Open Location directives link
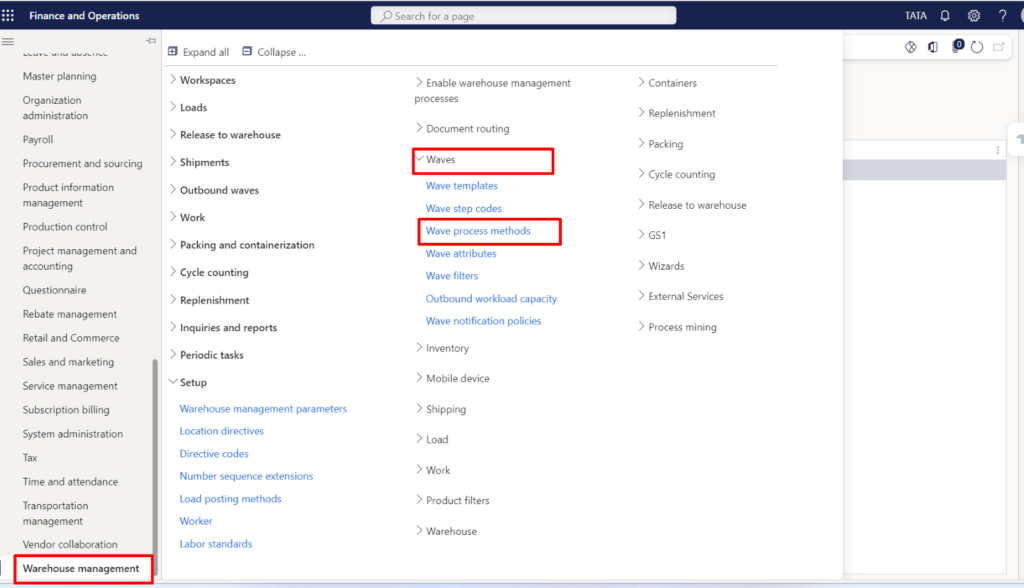 pyautogui.click(x=221, y=431)
